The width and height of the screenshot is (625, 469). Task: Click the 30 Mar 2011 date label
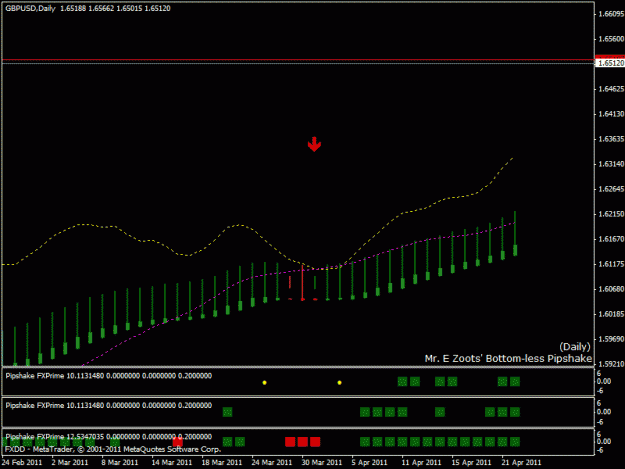pos(322,463)
